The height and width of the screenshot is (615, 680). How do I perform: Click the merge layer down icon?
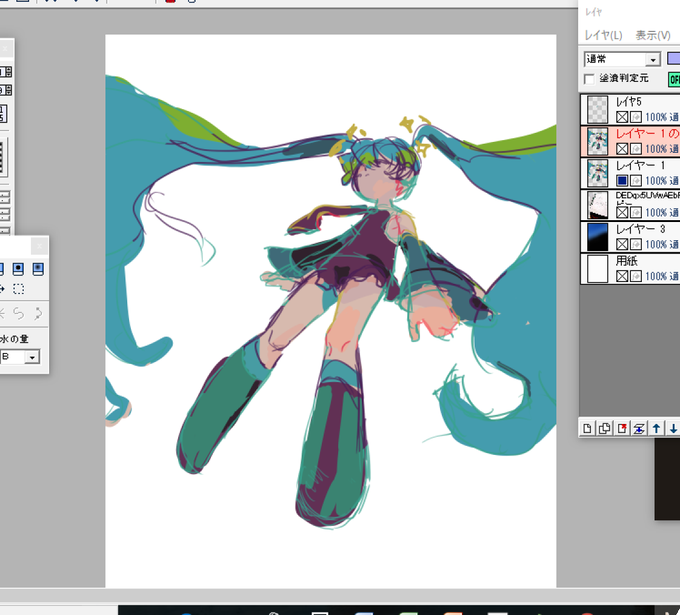pyautogui.click(x=639, y=429)
